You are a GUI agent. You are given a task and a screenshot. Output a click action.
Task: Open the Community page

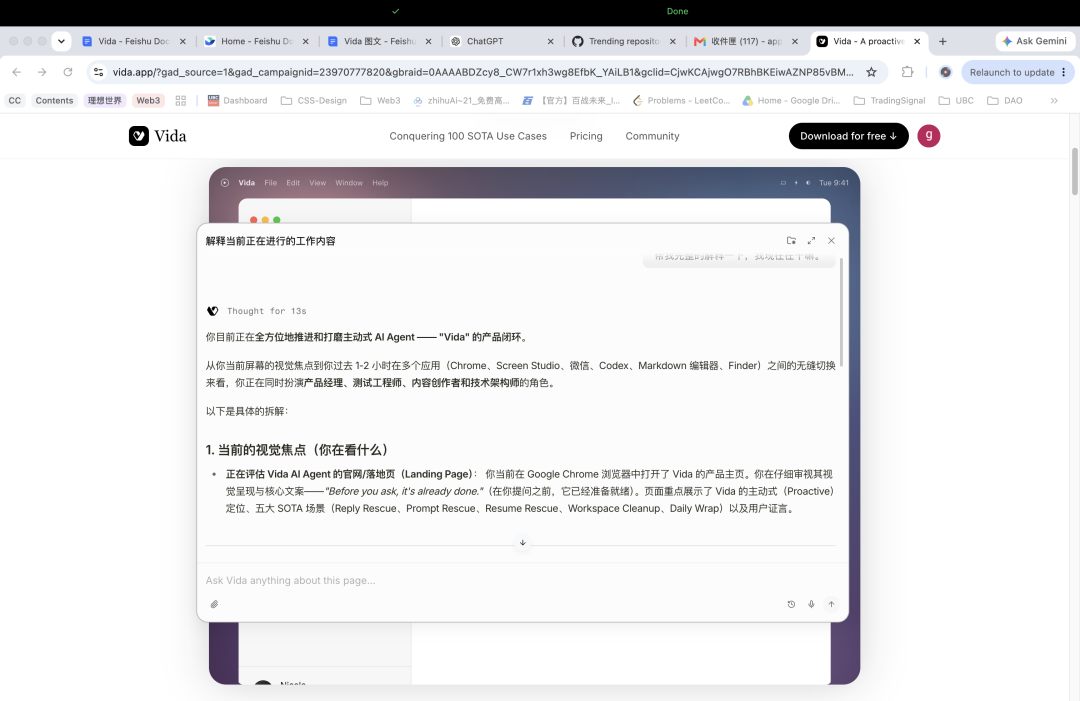click(x=652, y=136)
